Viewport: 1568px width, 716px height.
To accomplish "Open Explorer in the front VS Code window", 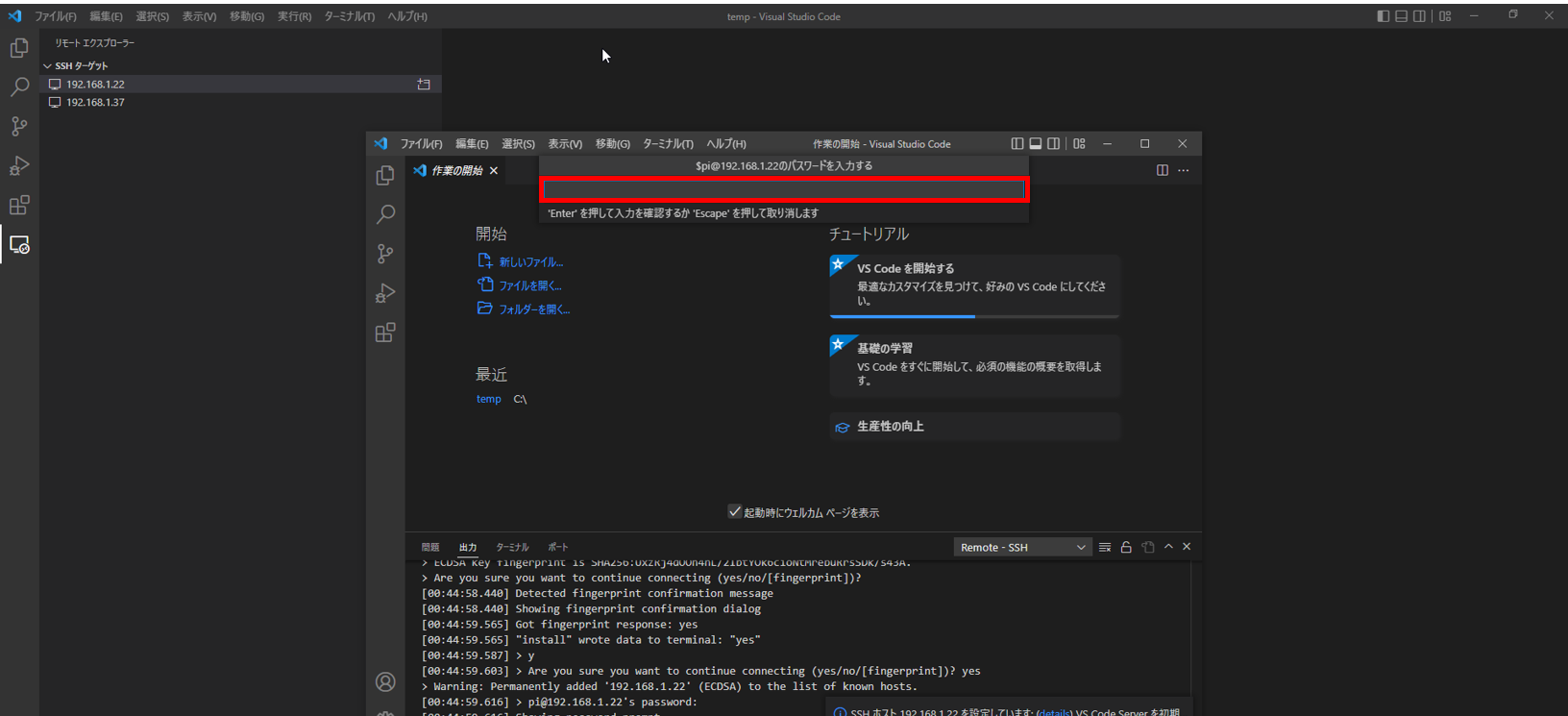I will 385,176.
